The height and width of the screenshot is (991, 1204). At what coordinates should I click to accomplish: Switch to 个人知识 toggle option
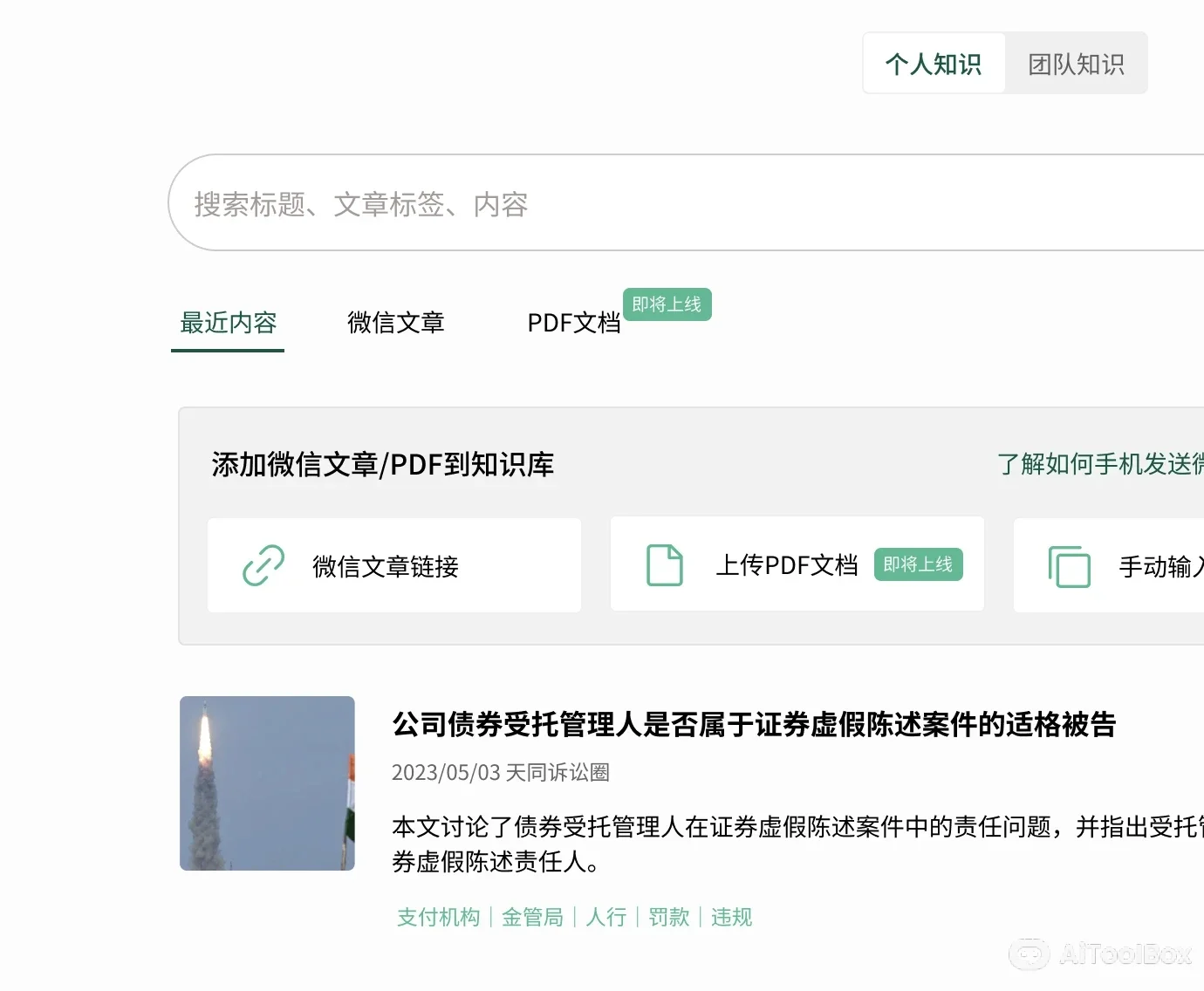[934, 64]
